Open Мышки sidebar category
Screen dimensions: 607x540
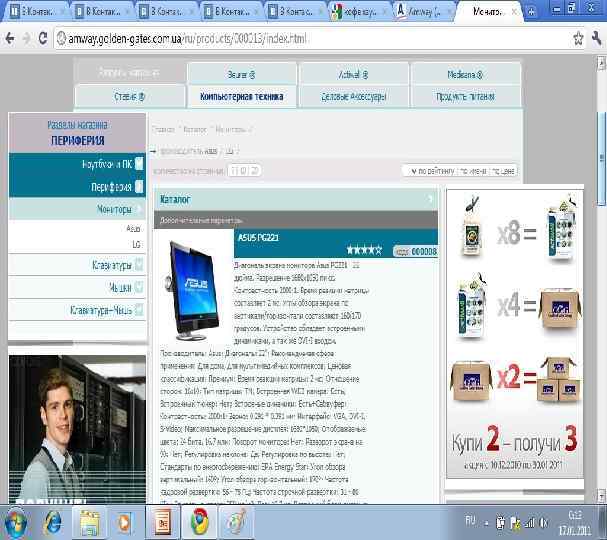pyautogui.click(x=120, y=288)
